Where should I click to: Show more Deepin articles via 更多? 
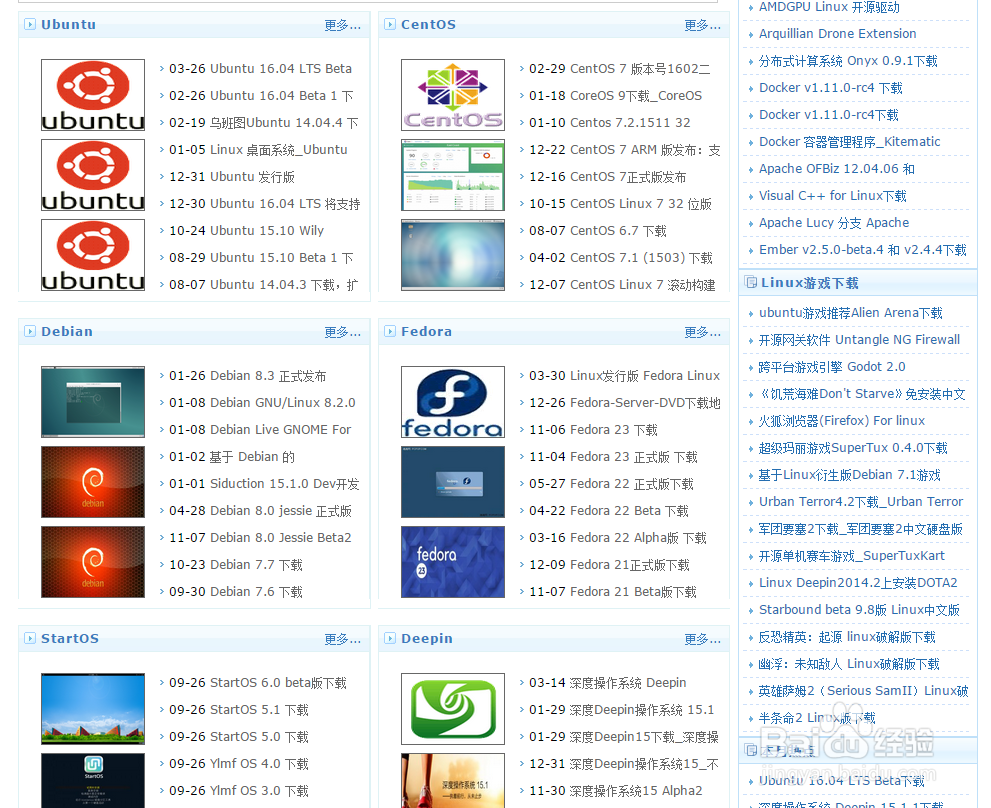coord(702,639)
